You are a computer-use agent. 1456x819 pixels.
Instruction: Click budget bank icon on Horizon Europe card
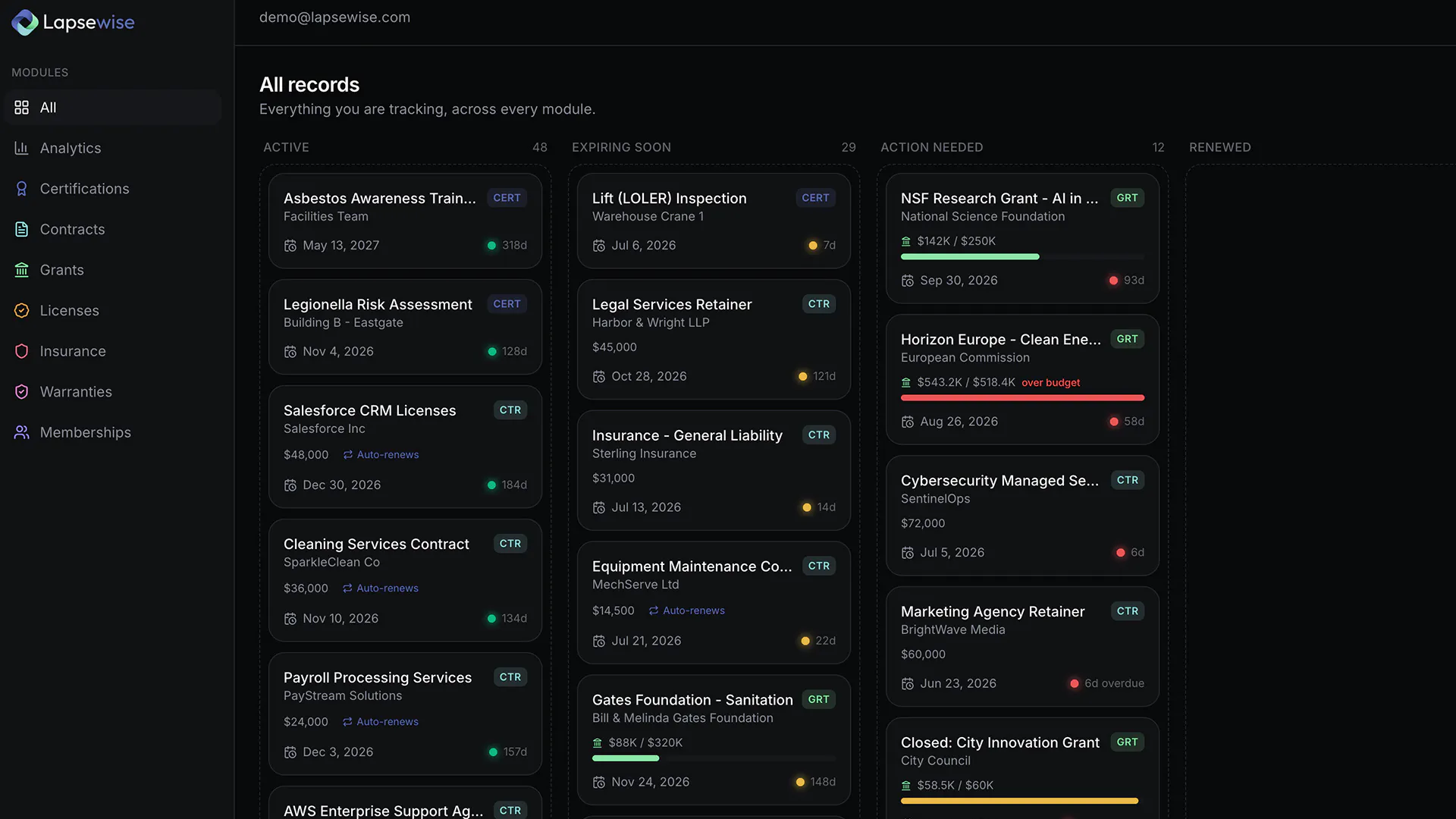pyautogui.click(x=906, y=382)
